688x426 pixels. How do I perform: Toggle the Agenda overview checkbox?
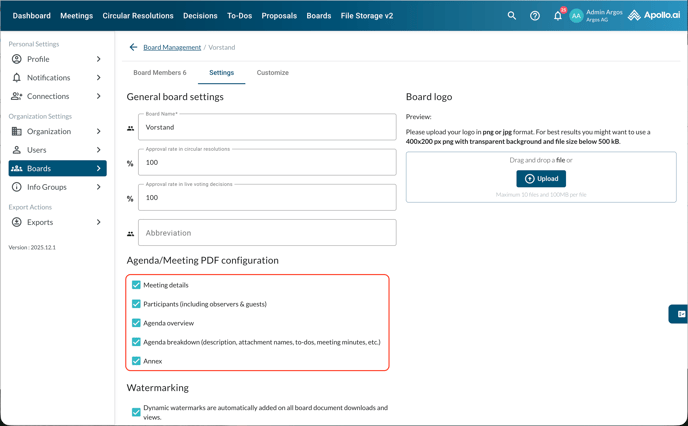[137, 323]
